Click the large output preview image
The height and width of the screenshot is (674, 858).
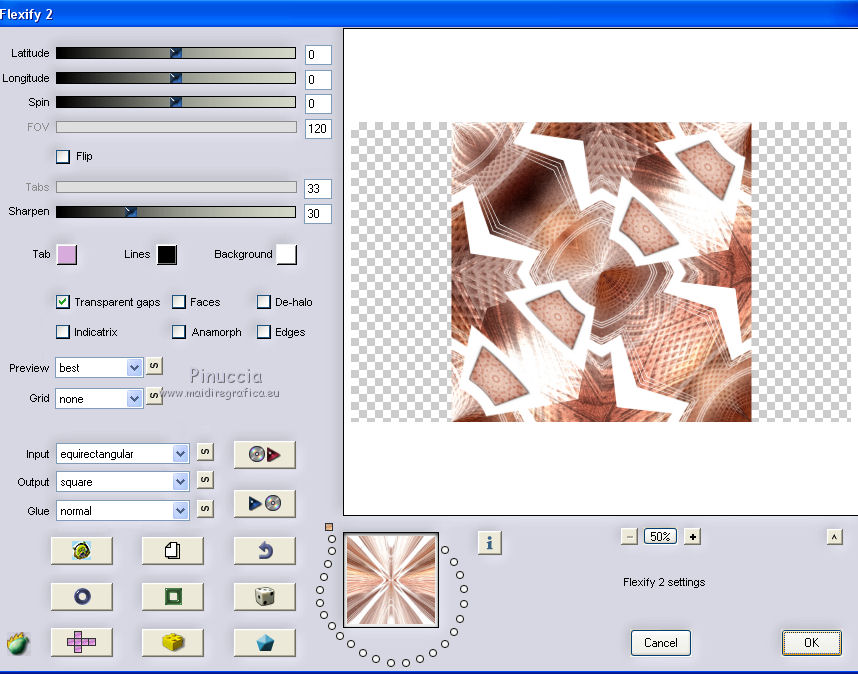click(601, 272)
